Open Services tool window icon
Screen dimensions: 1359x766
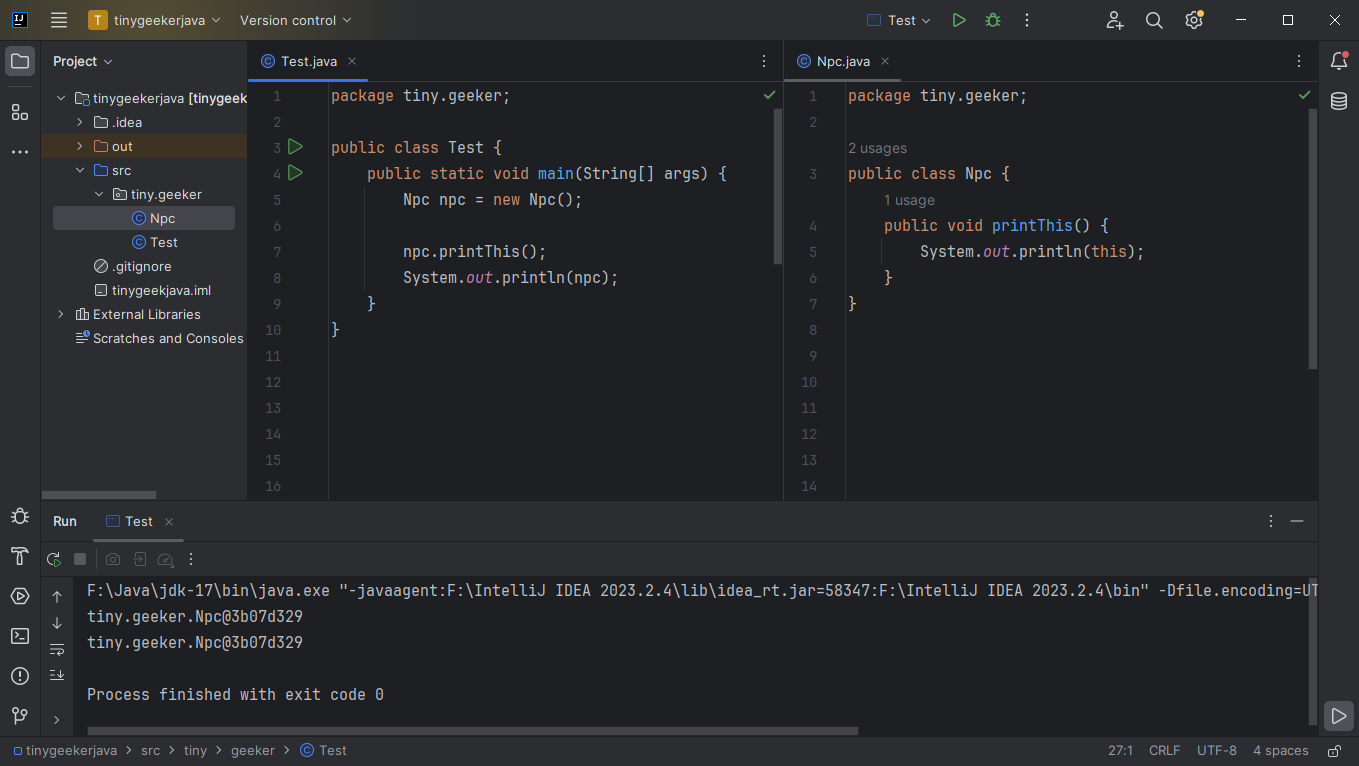(19, 596)
